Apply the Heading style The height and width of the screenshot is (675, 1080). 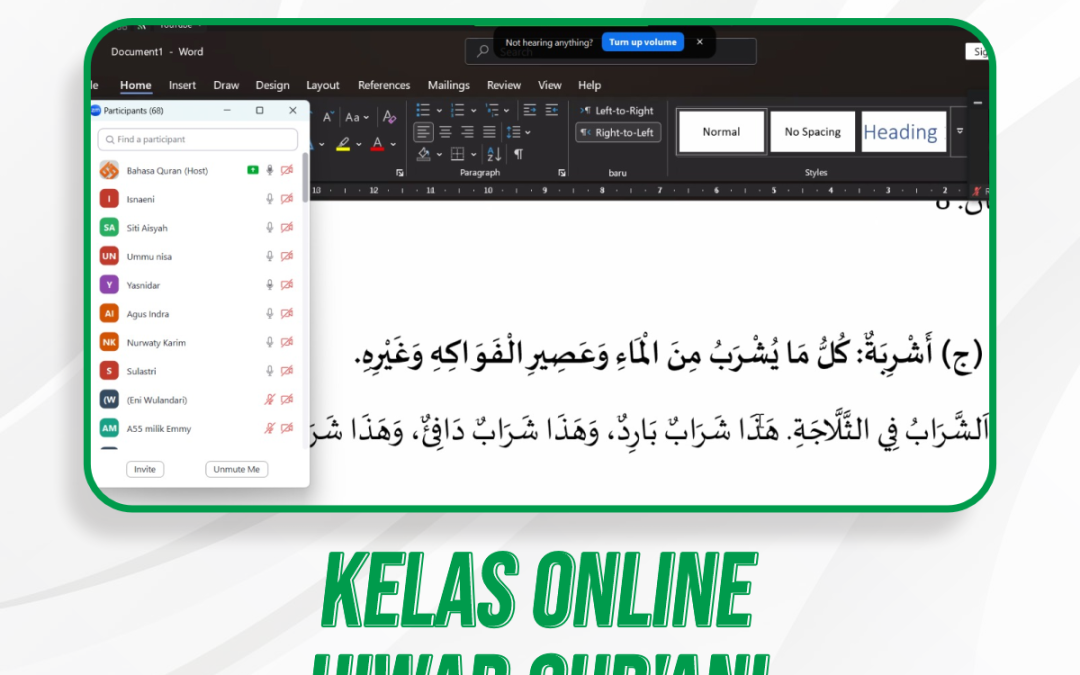[904, 132]
